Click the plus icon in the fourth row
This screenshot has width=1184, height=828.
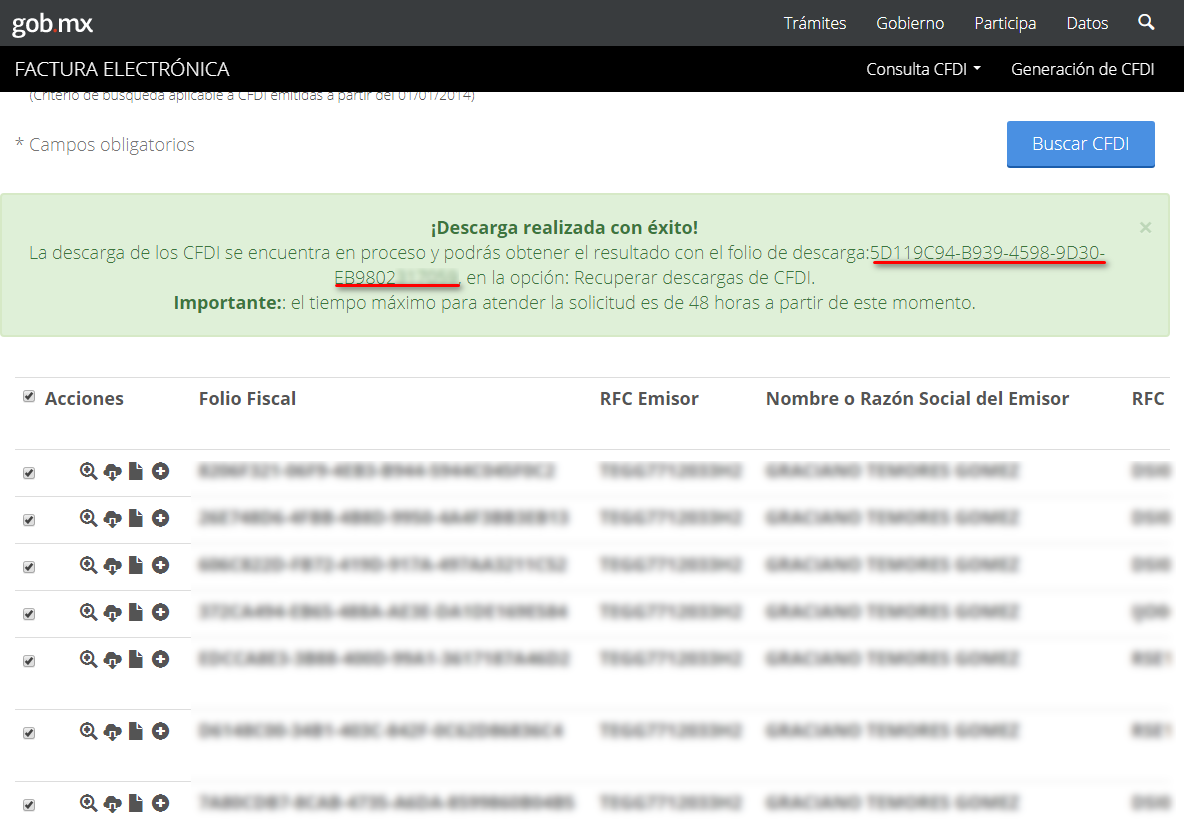[x=160, y=612]
